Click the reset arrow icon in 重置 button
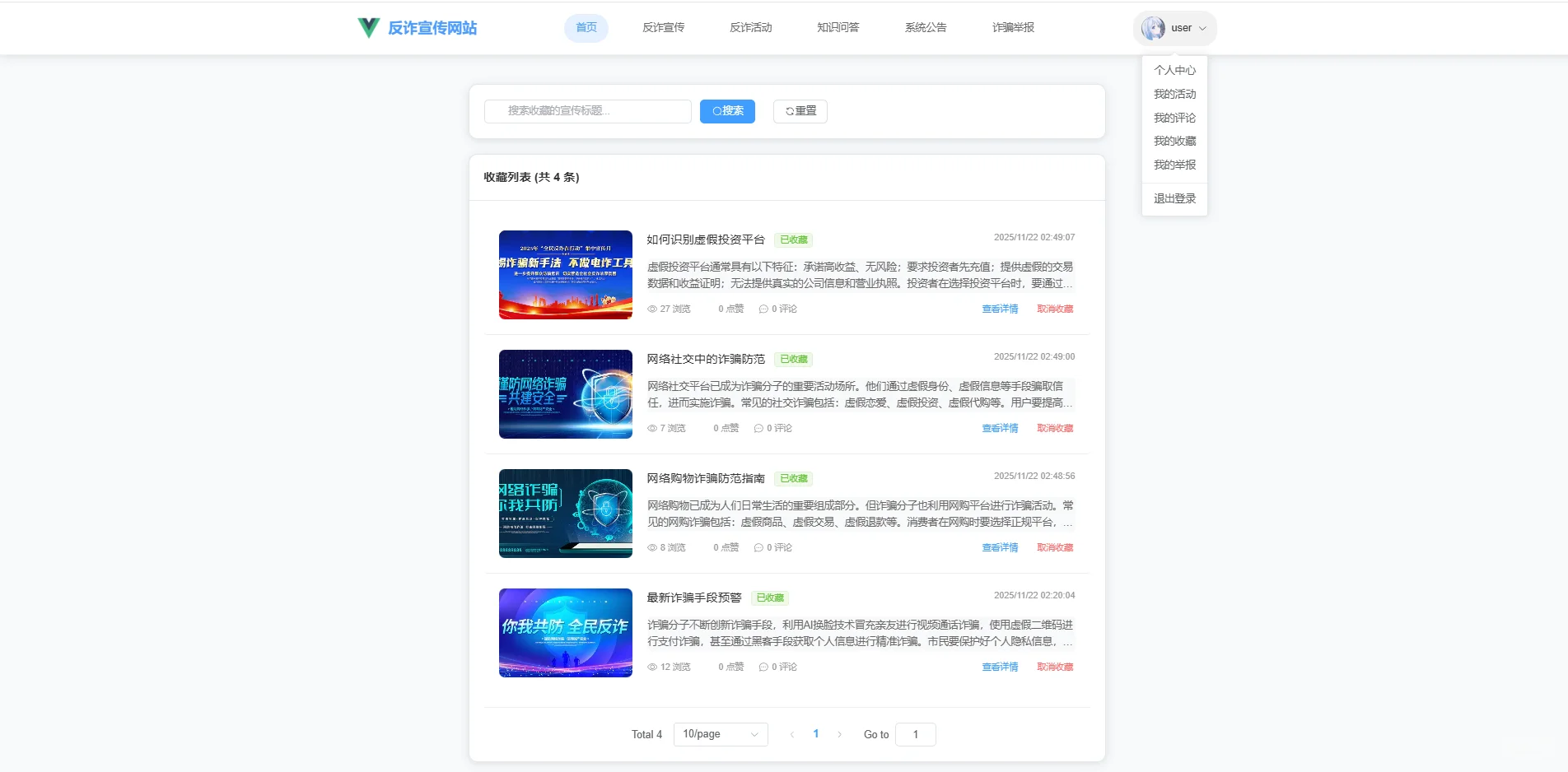 click(x=789, y=111)
